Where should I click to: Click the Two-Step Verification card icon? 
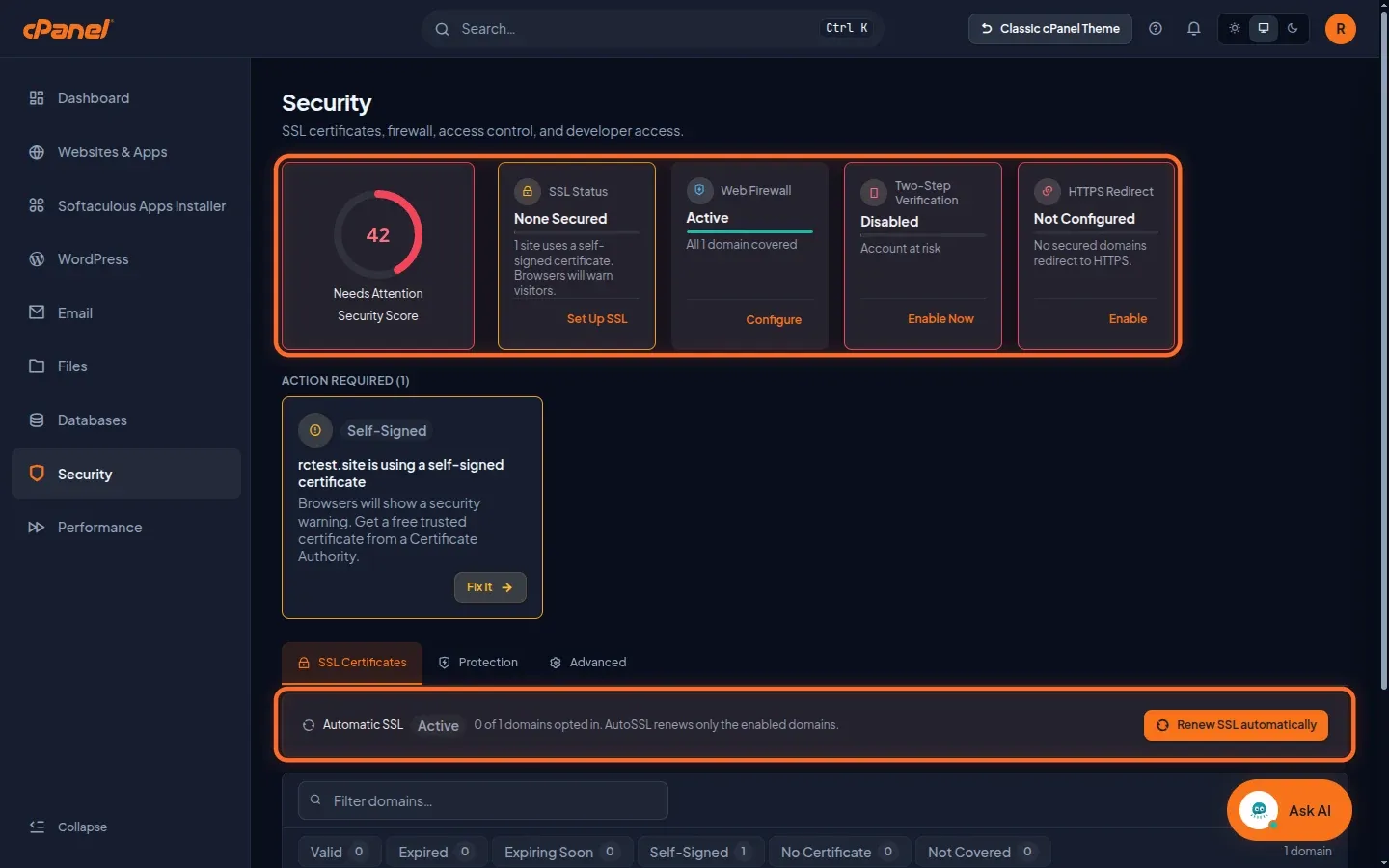pos(873,193)
